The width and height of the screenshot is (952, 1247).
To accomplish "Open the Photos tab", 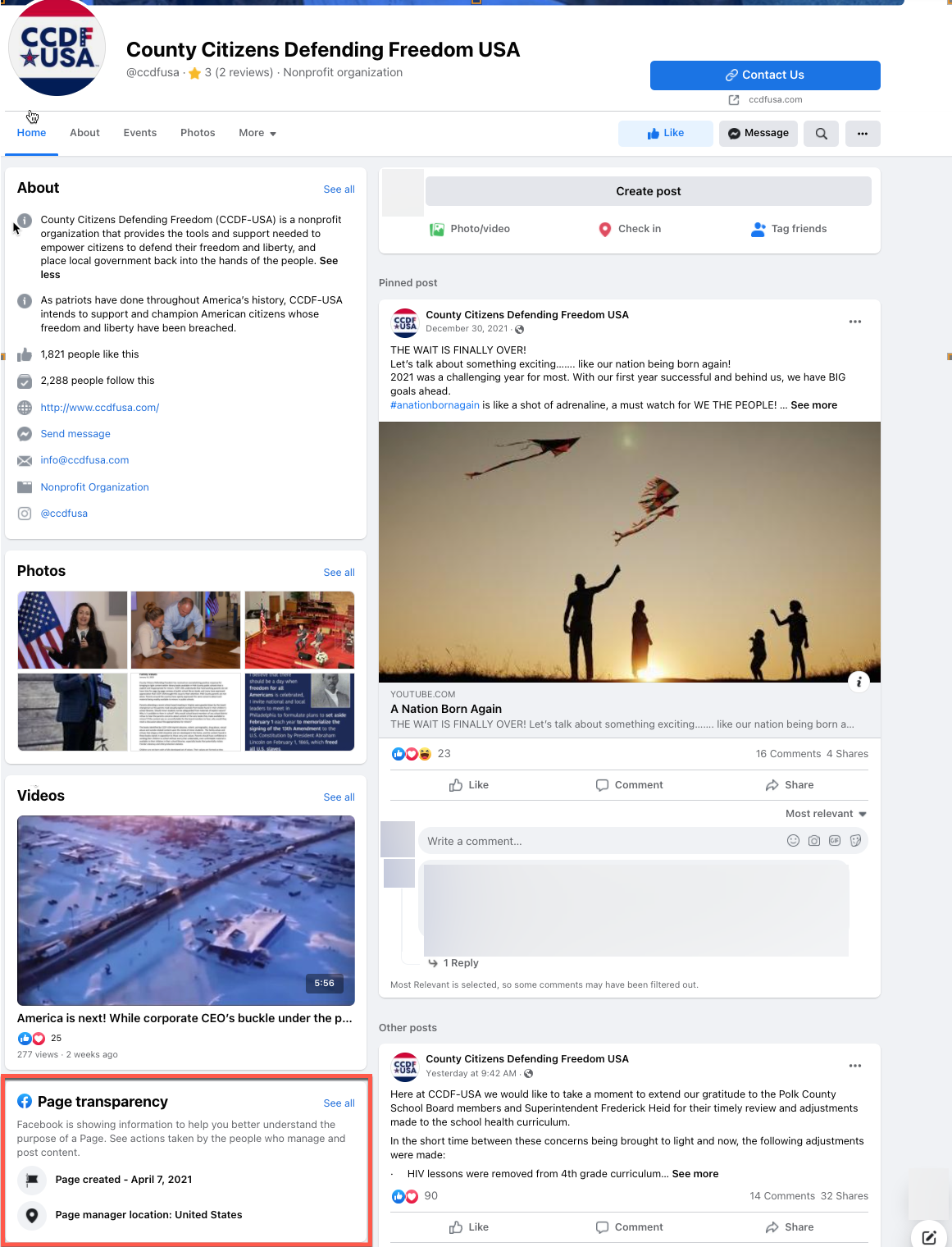I will (198, 133).
